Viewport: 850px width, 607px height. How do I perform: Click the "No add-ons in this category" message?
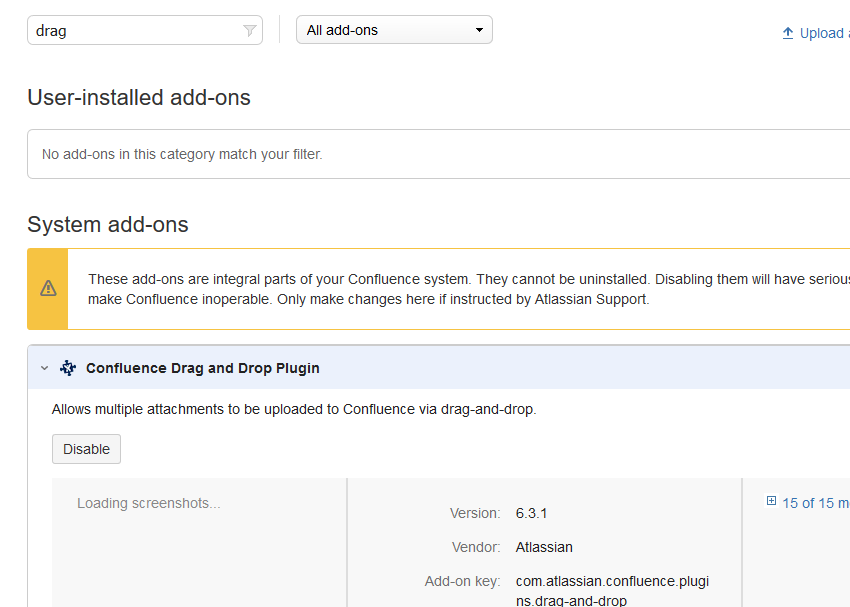182,154
